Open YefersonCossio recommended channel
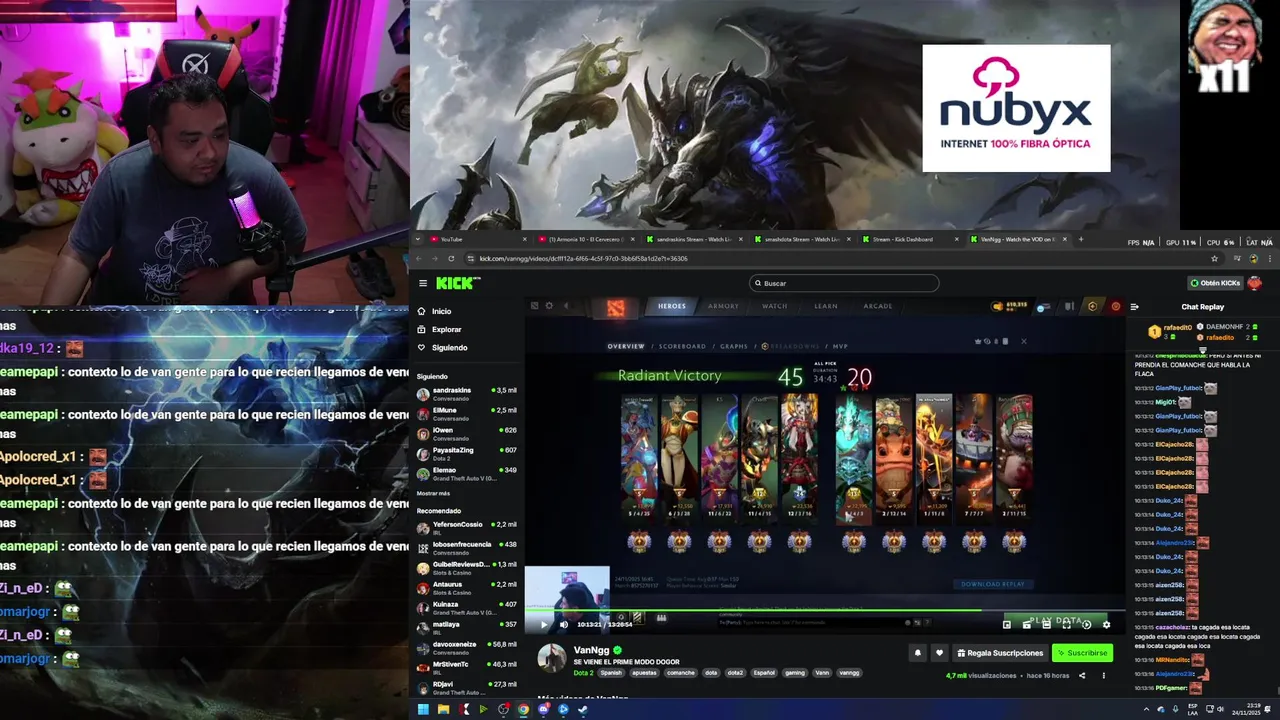 pos(468,527)
